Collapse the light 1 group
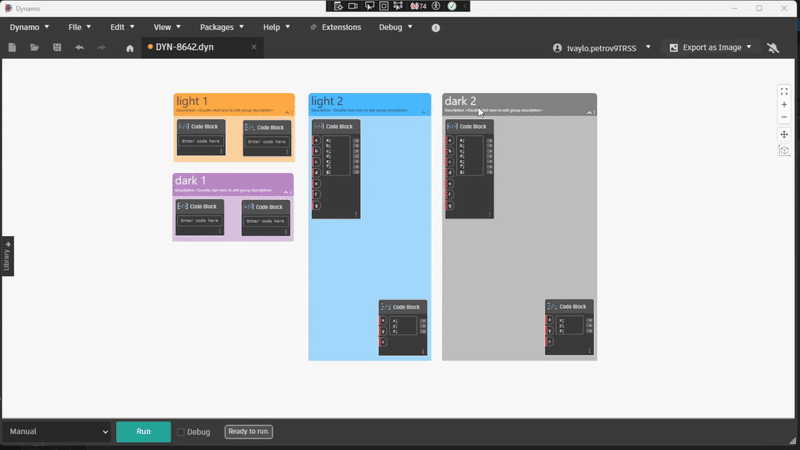Viewport: 800px width, 450px height. (287, 112)
